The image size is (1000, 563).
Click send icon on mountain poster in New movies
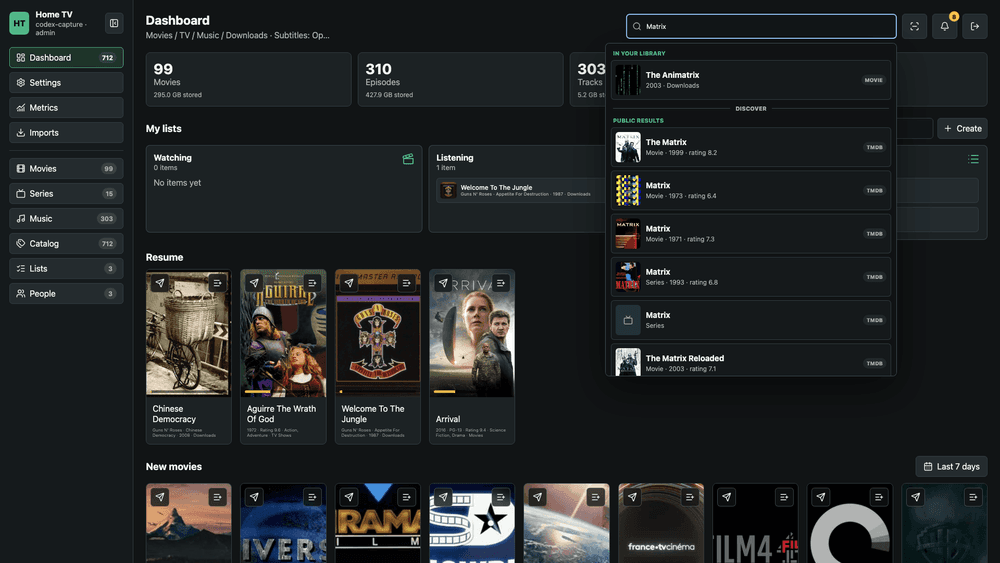(x=160, y=497)
